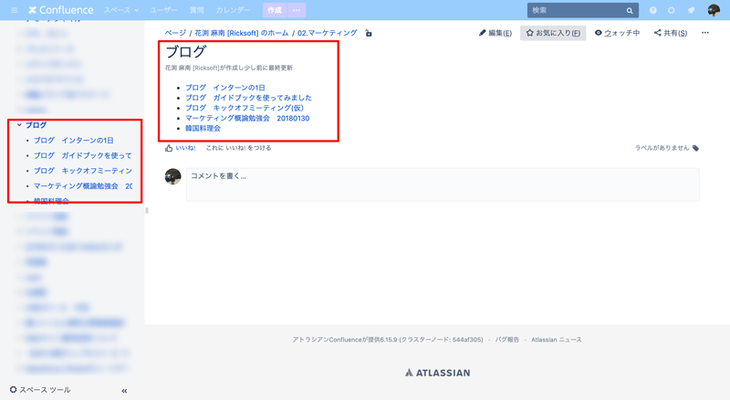Open the page more-actions ellipsis menu
Image resolution: width=730 pixels, height=400 pixels.
[705, 33]
